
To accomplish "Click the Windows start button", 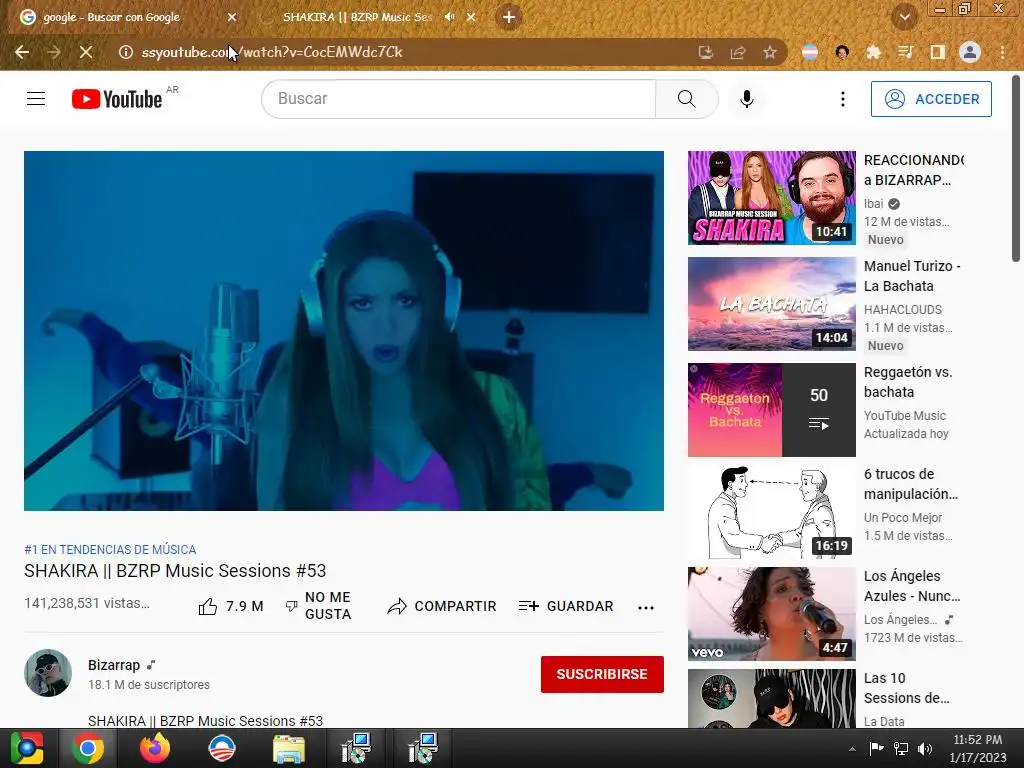I will point(27,748).
